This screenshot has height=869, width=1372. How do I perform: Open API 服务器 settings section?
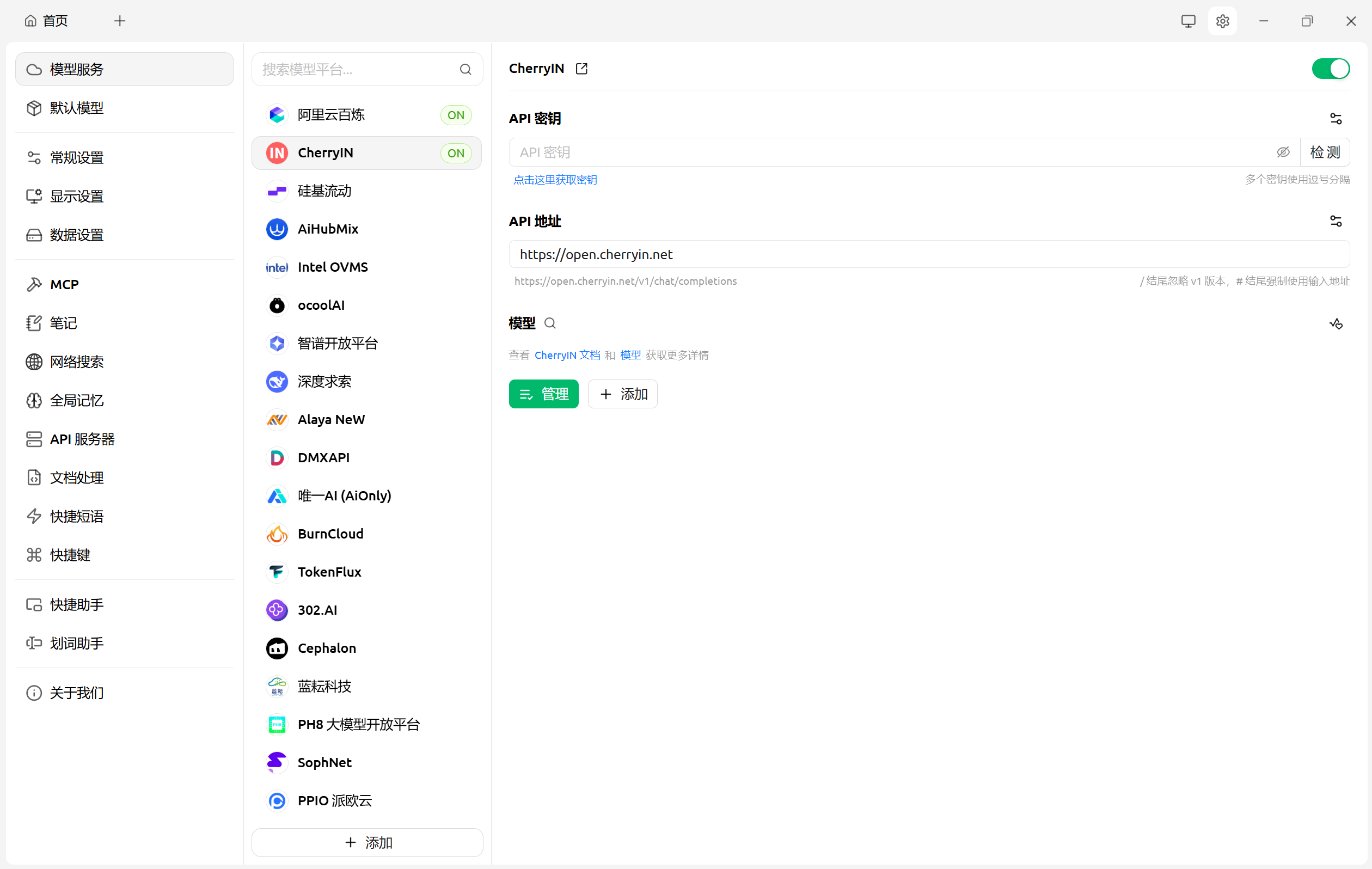point(125,439)
